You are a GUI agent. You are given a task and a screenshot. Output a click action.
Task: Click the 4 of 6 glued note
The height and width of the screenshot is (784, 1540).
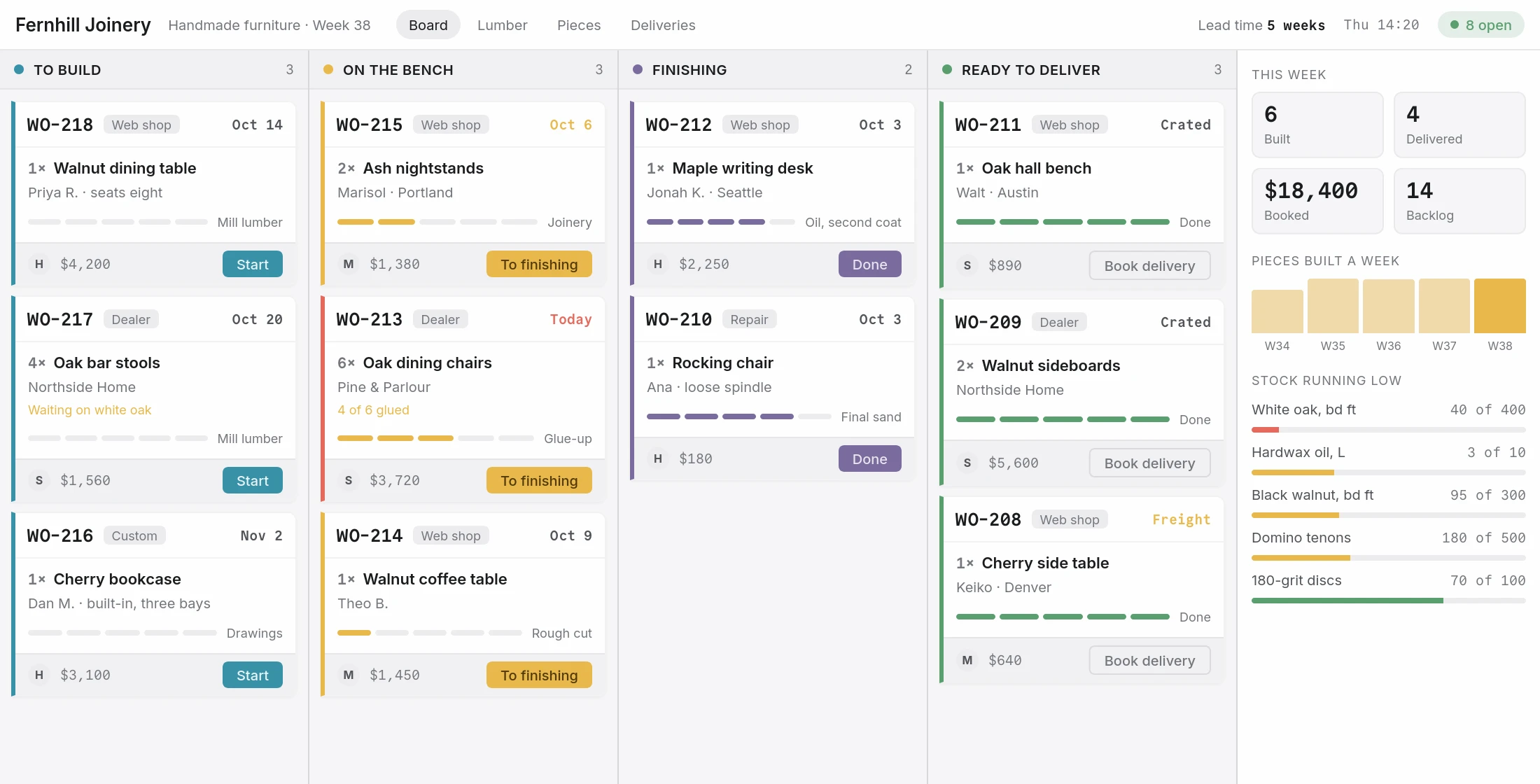click(373, 410)
